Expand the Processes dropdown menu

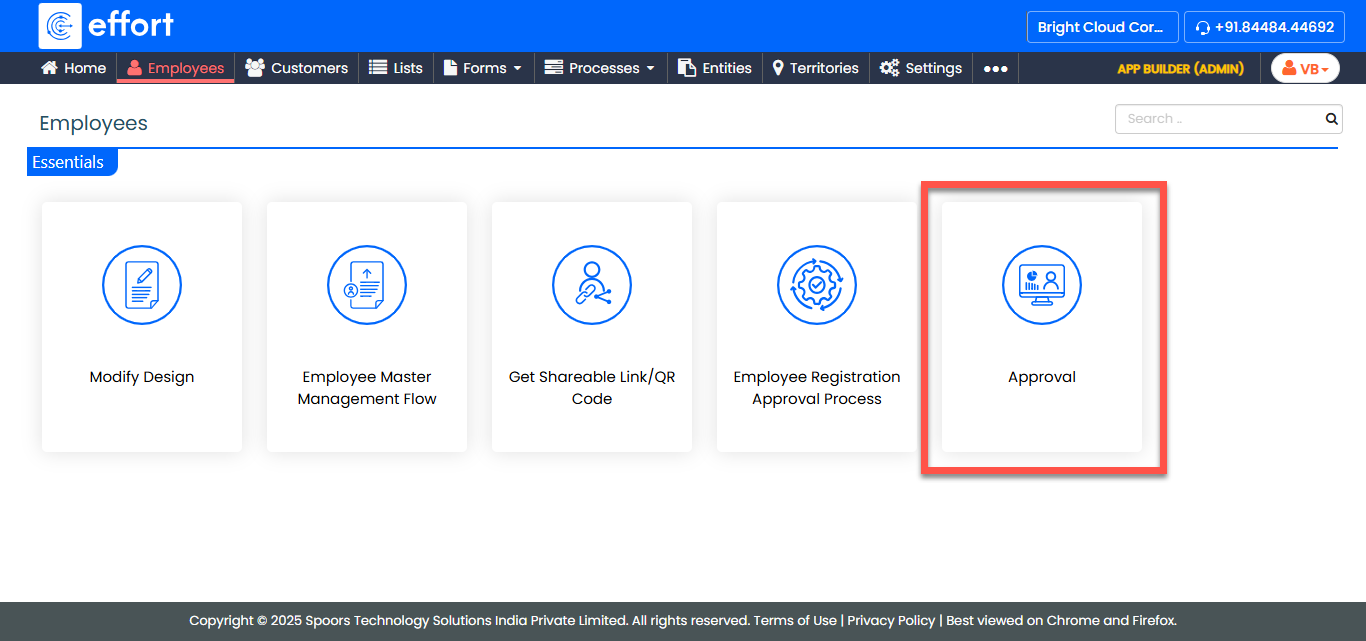tap(600, 68)
